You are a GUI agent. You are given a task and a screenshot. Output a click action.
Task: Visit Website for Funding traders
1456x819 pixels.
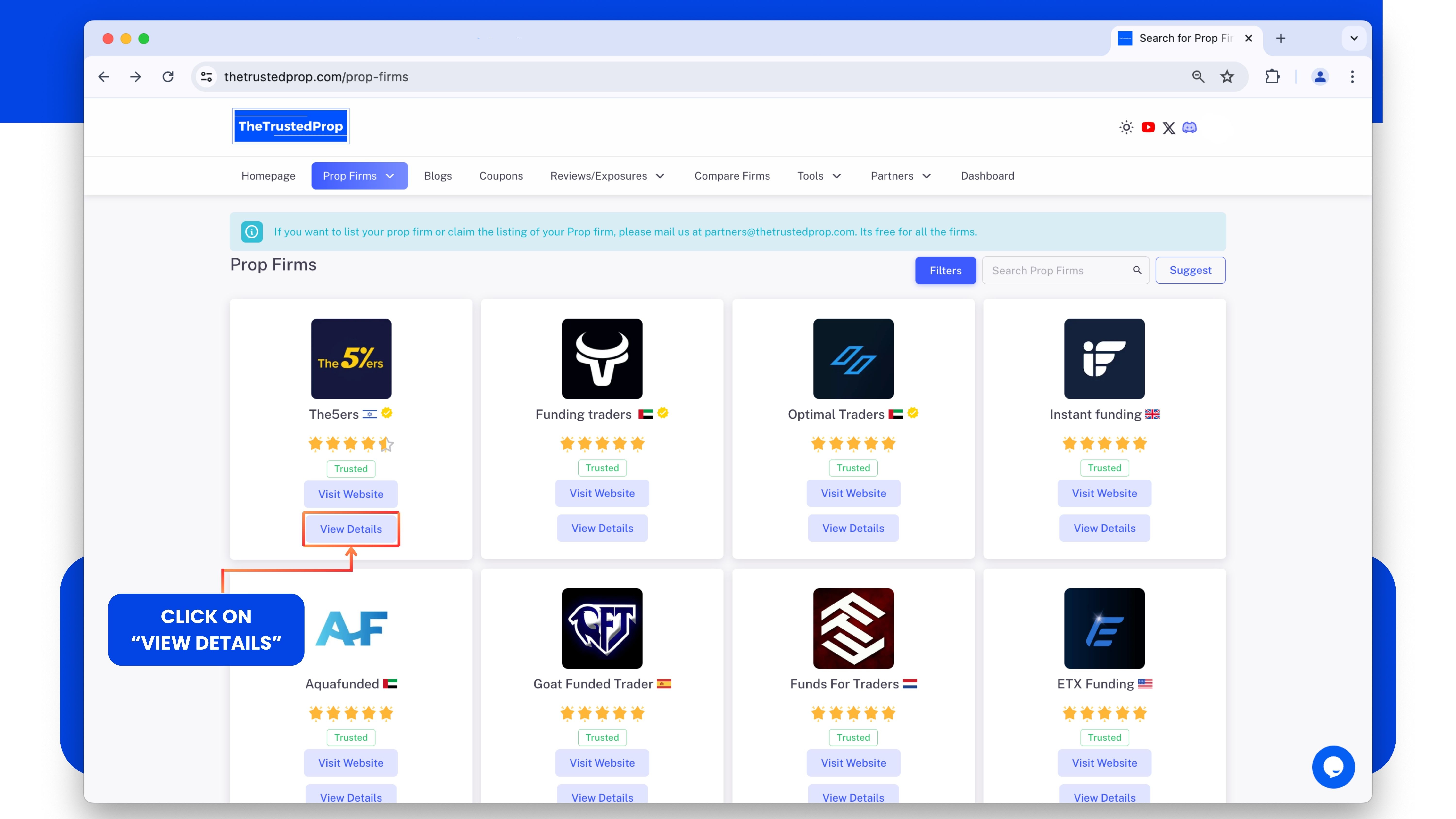pos(602,493)
